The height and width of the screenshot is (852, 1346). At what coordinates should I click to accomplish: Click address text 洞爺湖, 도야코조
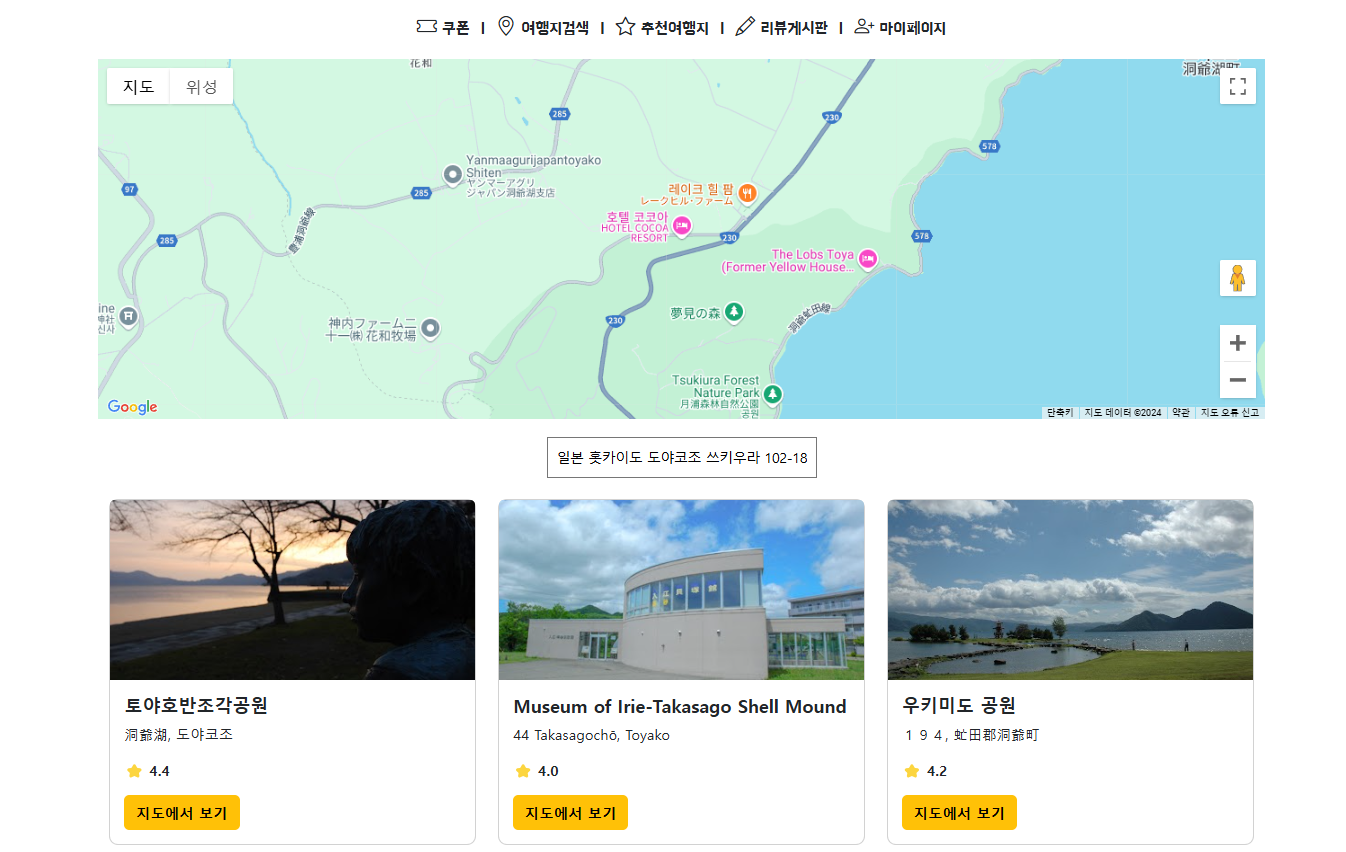179,735
